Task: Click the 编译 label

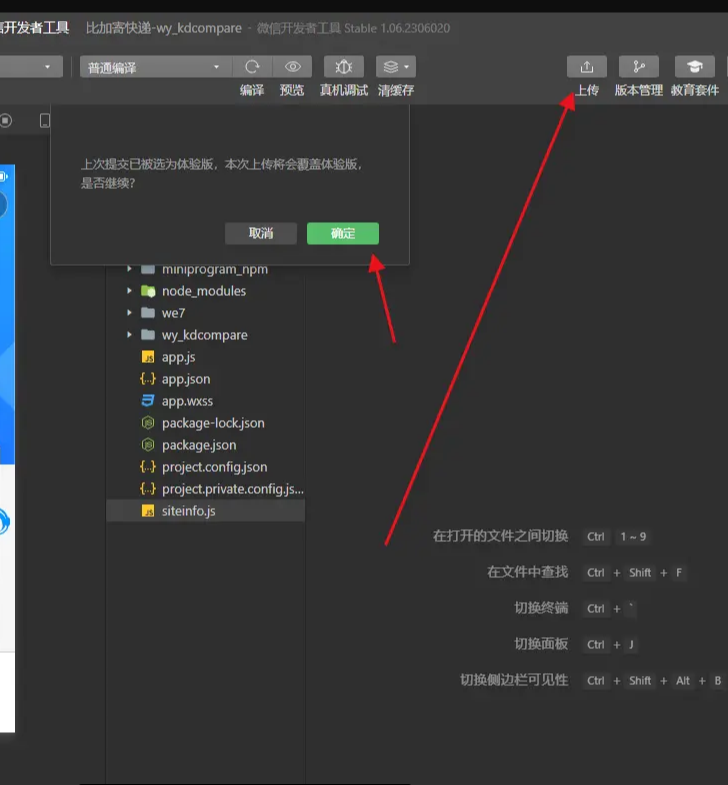Action: pos(252,91)
